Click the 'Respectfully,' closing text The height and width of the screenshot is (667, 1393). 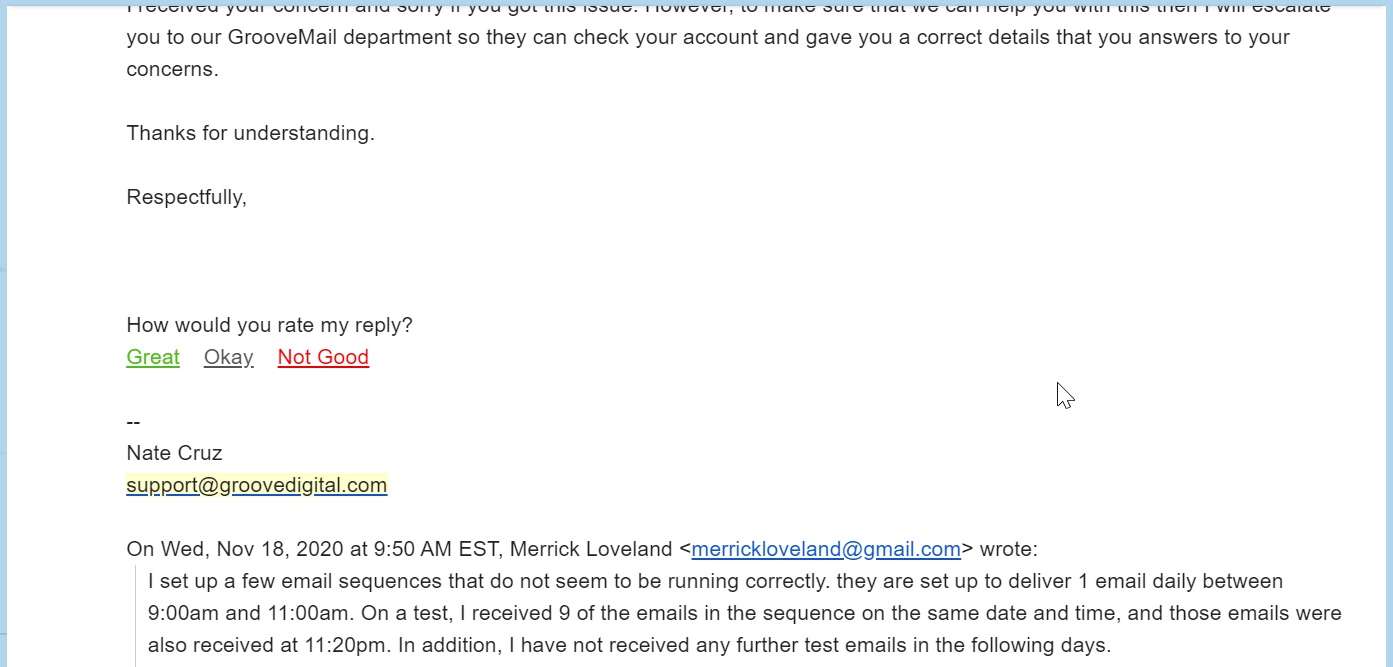pyautogui.click(x=186, y=197)
